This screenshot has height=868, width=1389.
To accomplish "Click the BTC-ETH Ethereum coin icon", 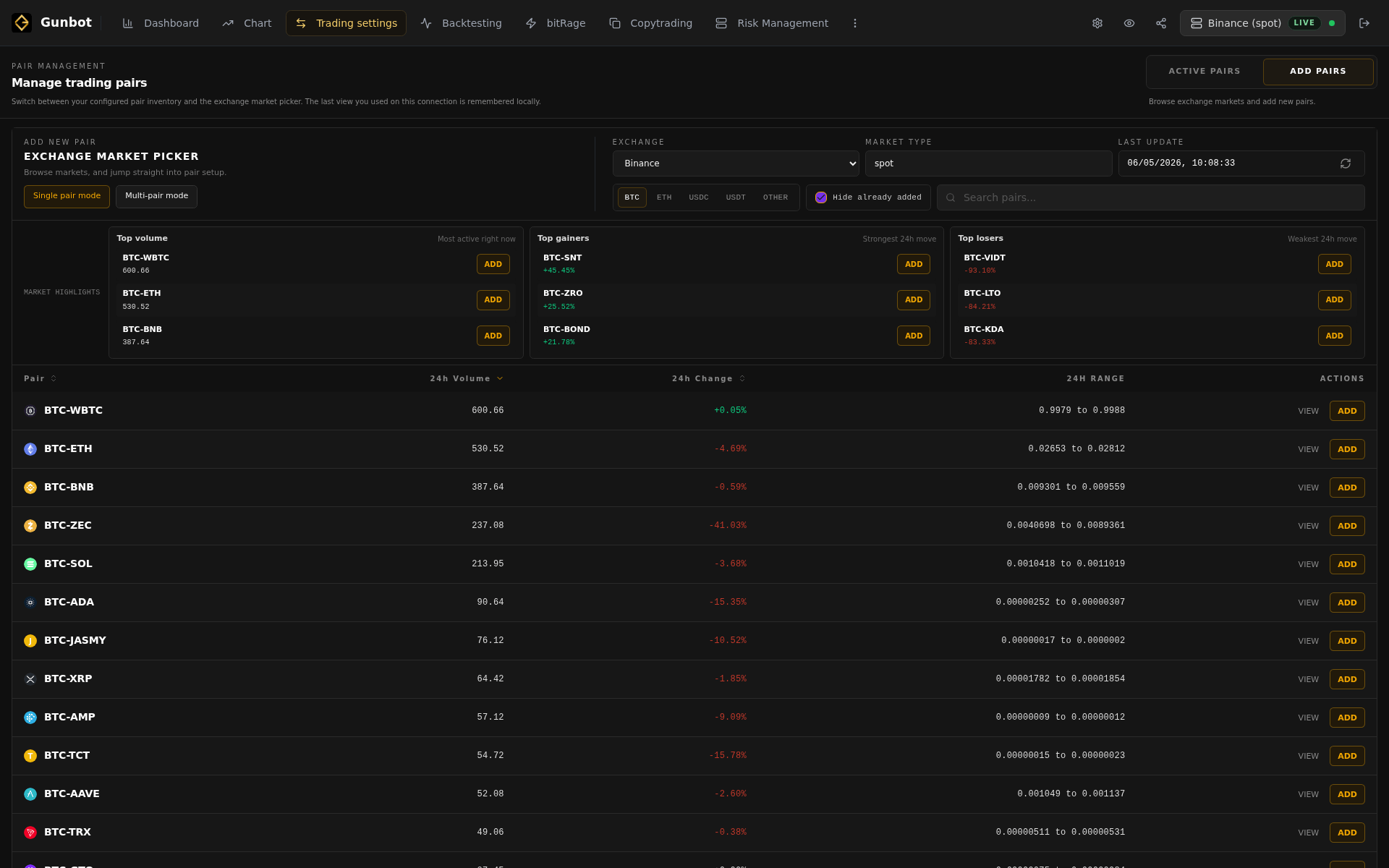I will click(x=30, y=449).
